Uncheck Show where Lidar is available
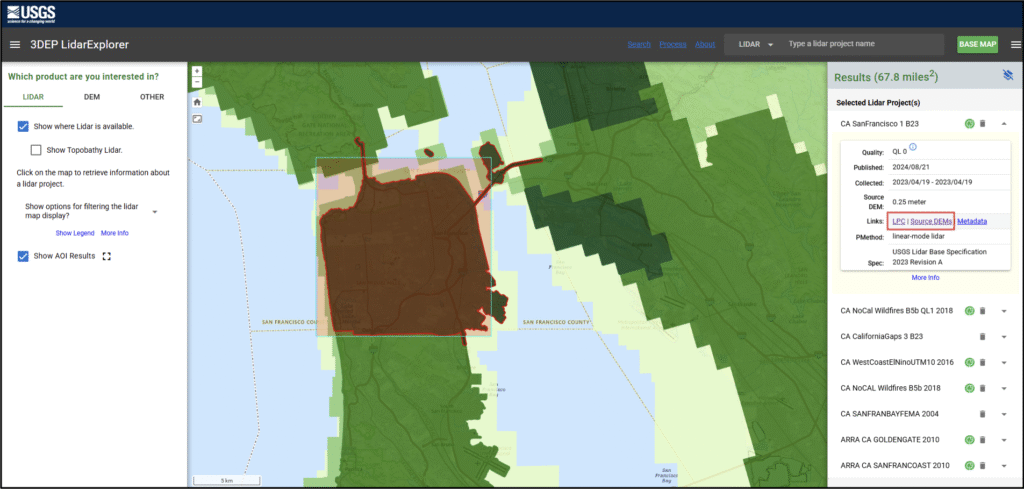The image size is (1024, 489). (23, 127)
